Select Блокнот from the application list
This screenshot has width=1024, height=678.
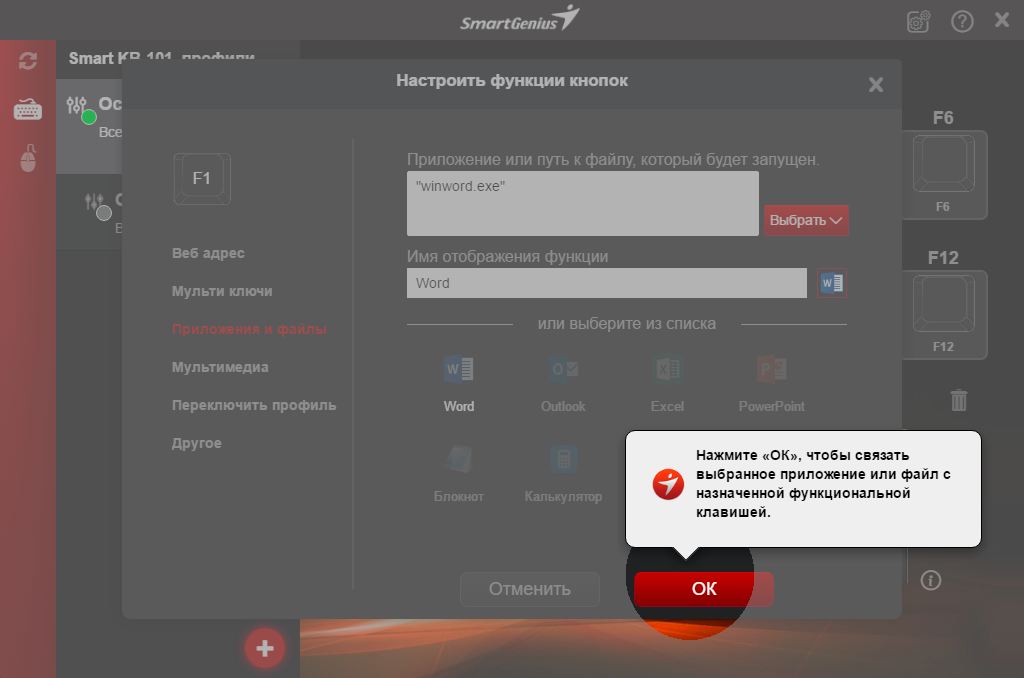(458, 474)
